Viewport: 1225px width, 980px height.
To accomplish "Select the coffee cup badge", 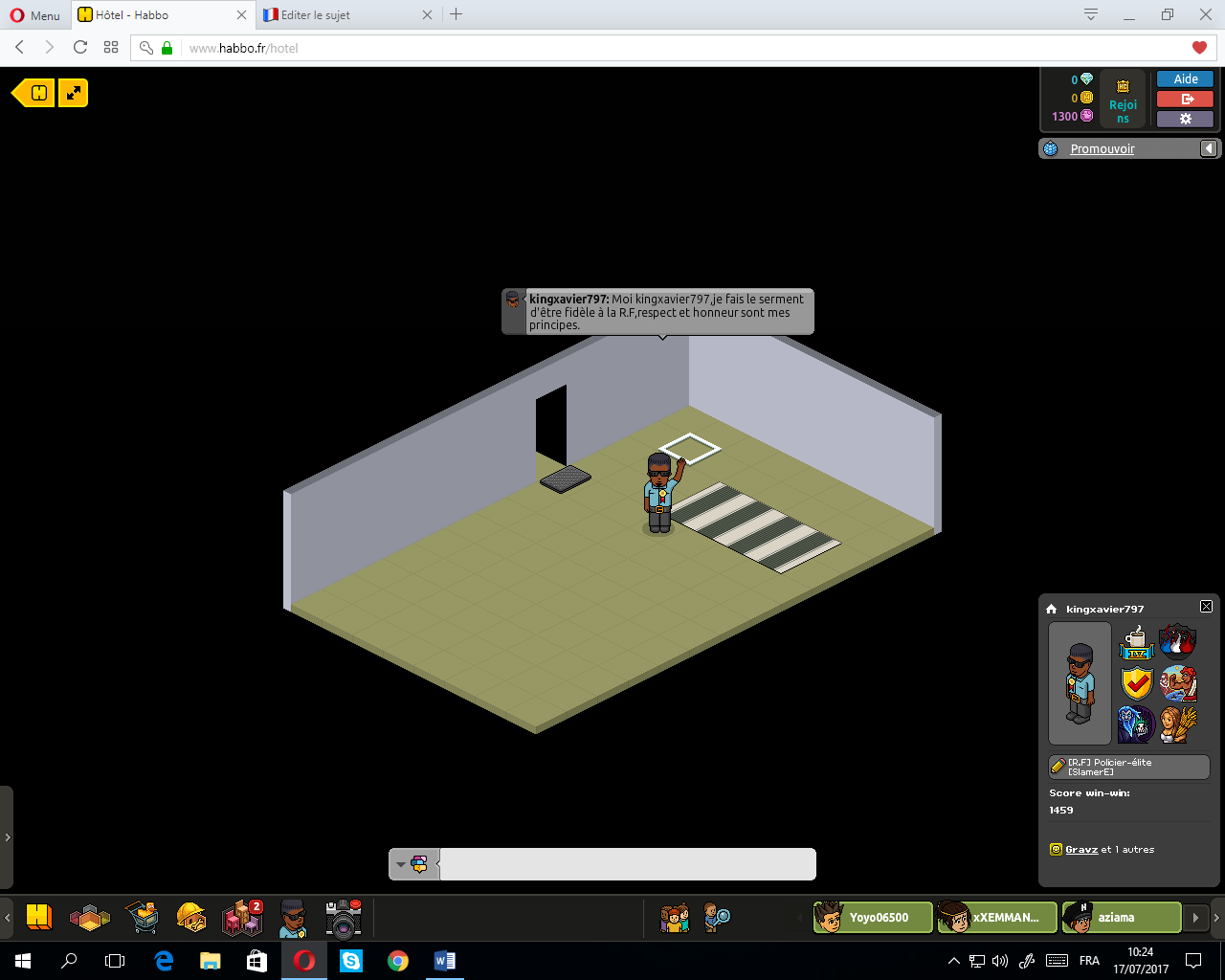I will click(x=1136, y=642).
